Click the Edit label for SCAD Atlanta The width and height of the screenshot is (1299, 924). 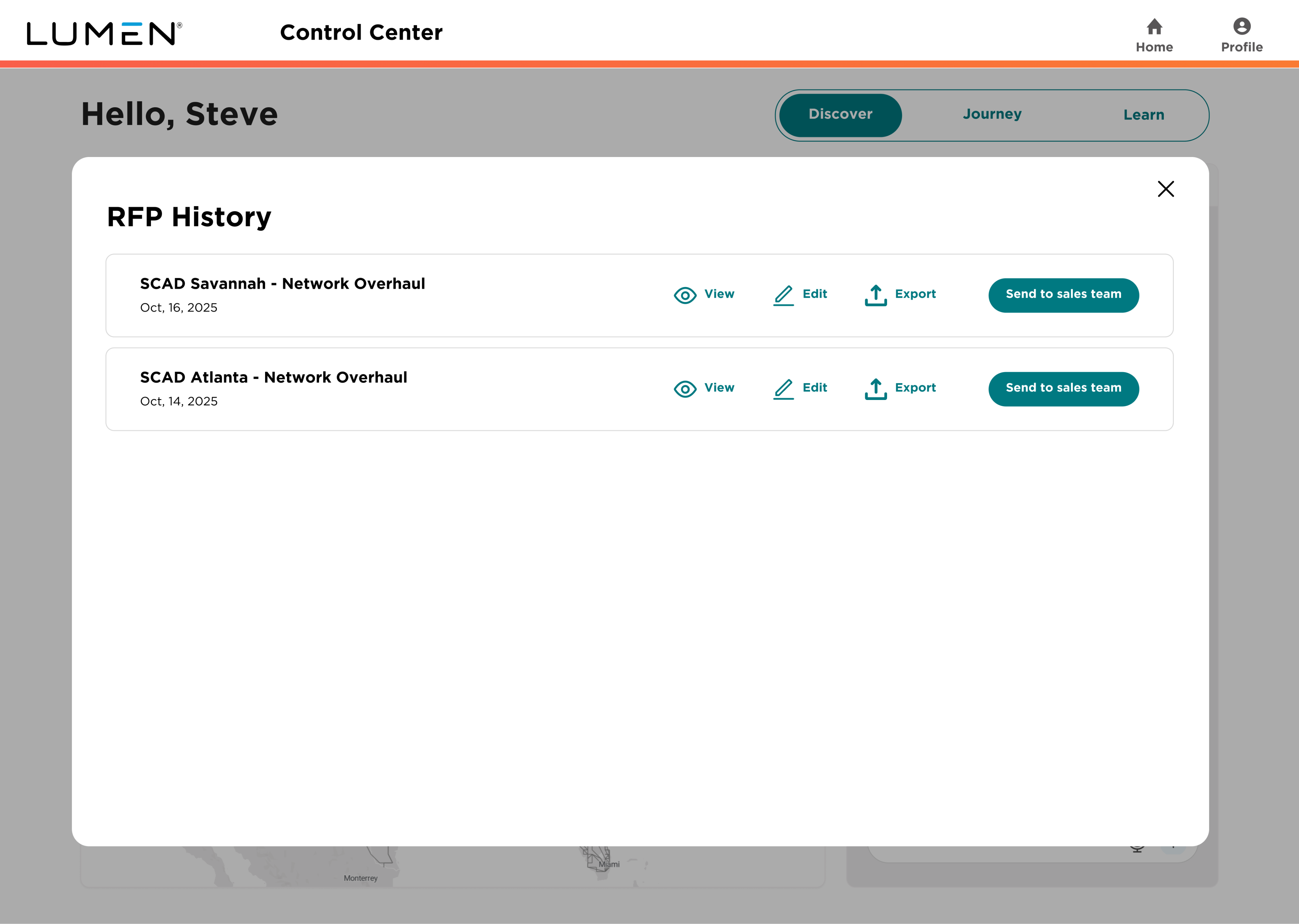pyautogui.click(x=814, y=388)
